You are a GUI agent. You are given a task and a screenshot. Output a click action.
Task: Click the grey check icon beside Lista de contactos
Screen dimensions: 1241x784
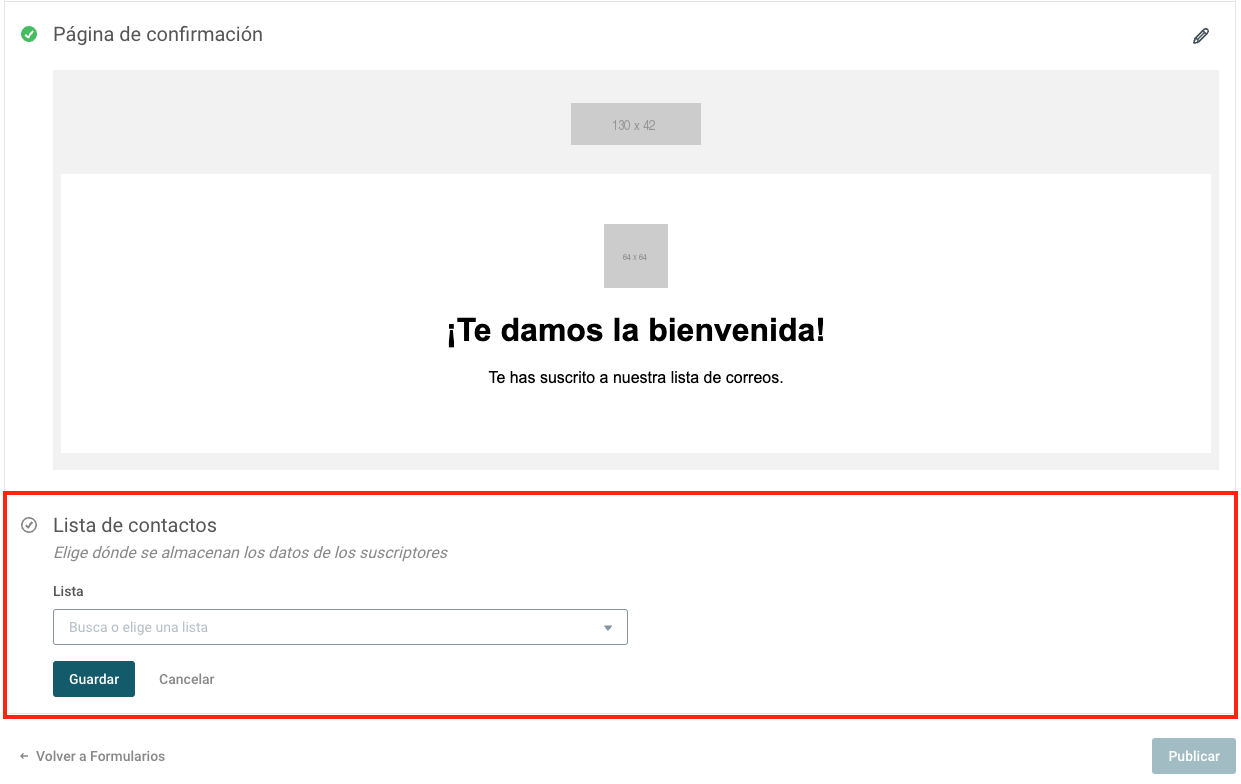point(29,525)
